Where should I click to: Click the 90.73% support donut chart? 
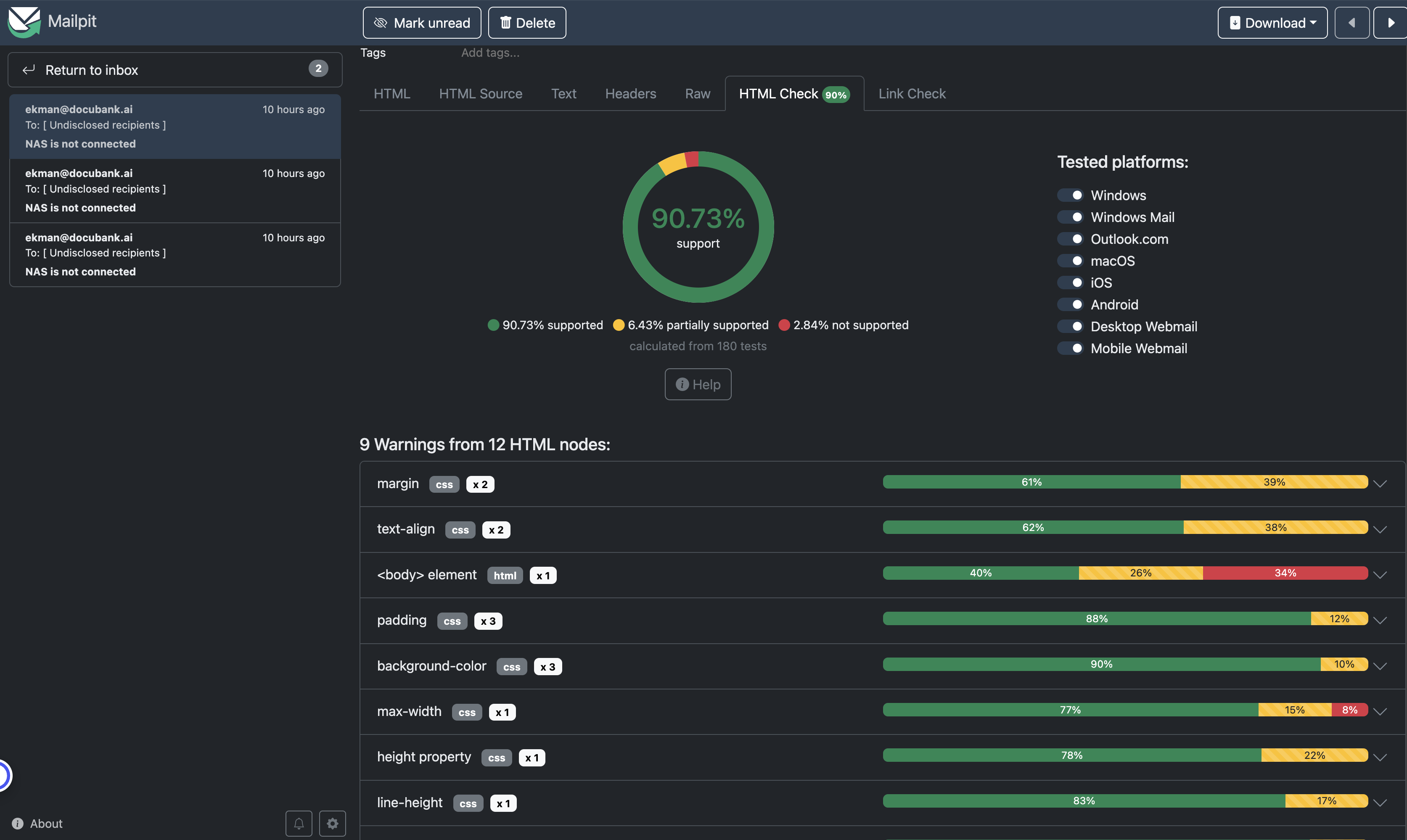[x=698, y=227]
